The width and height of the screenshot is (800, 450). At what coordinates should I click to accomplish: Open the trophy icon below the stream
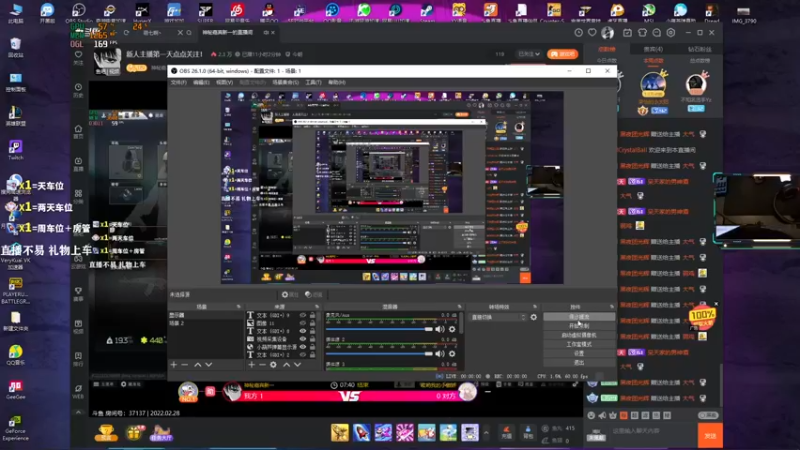(106, 433)
